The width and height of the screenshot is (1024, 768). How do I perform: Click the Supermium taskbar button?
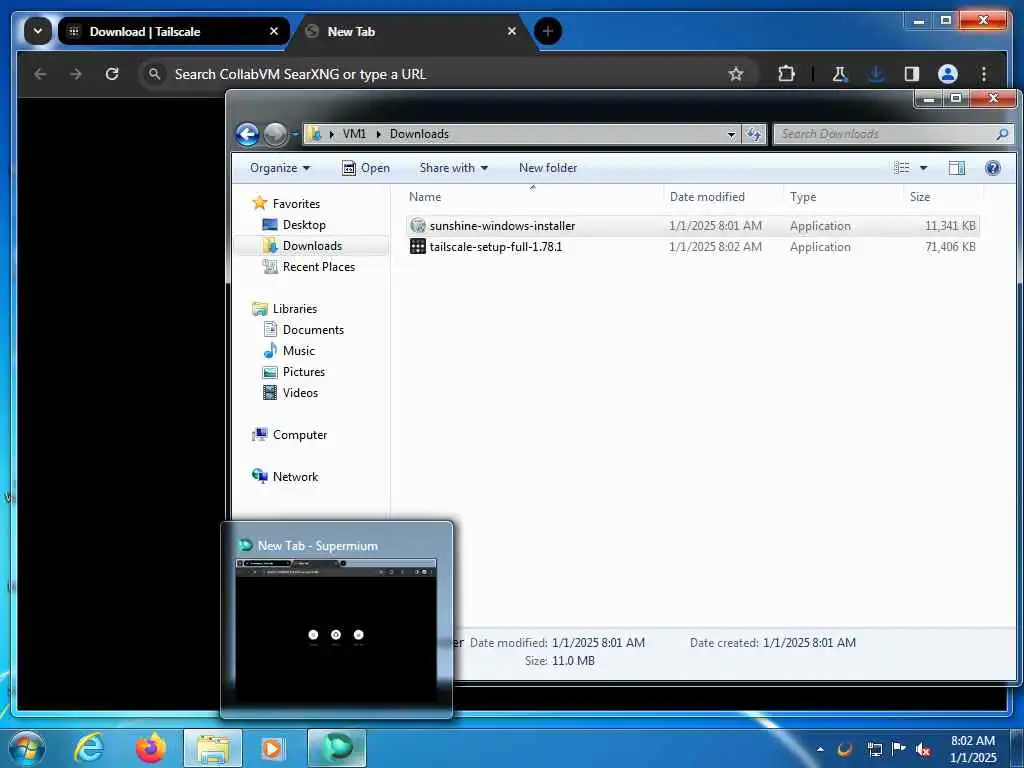click(337, 748)
